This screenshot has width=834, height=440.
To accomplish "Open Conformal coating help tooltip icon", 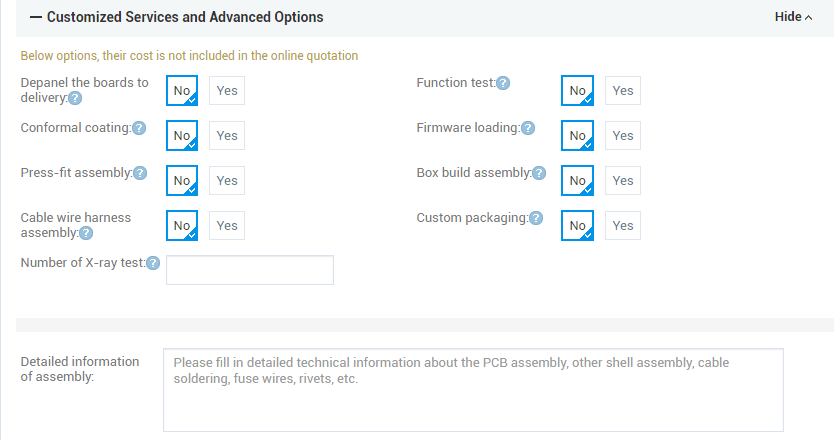I will point(139,128).
